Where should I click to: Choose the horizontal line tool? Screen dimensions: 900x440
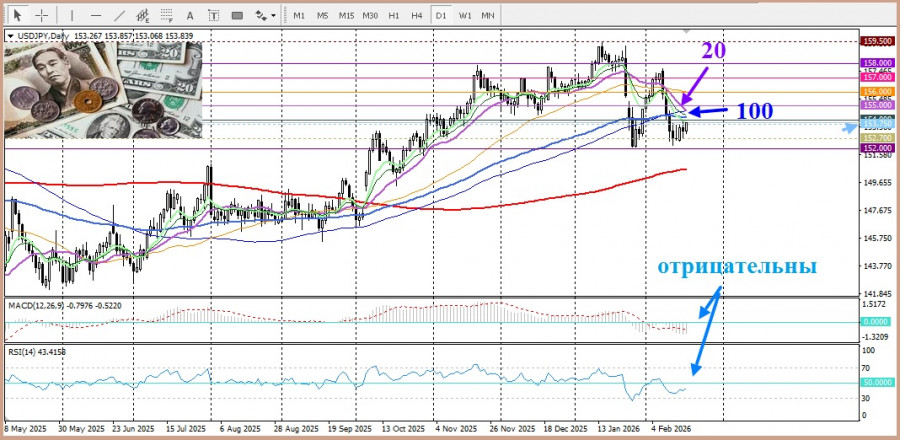(x=95, y=15)
